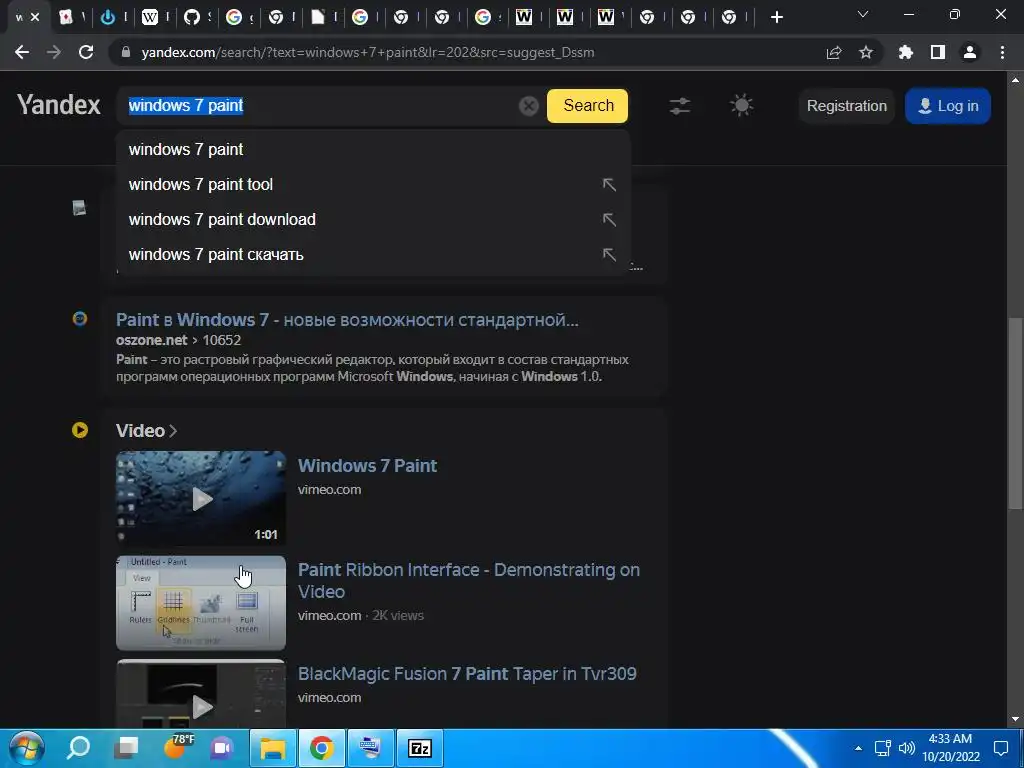This screenshot has width=1024, height=768.
Task: Choose the "windows 7 paint" suggestion
Action: coord(373,150)
